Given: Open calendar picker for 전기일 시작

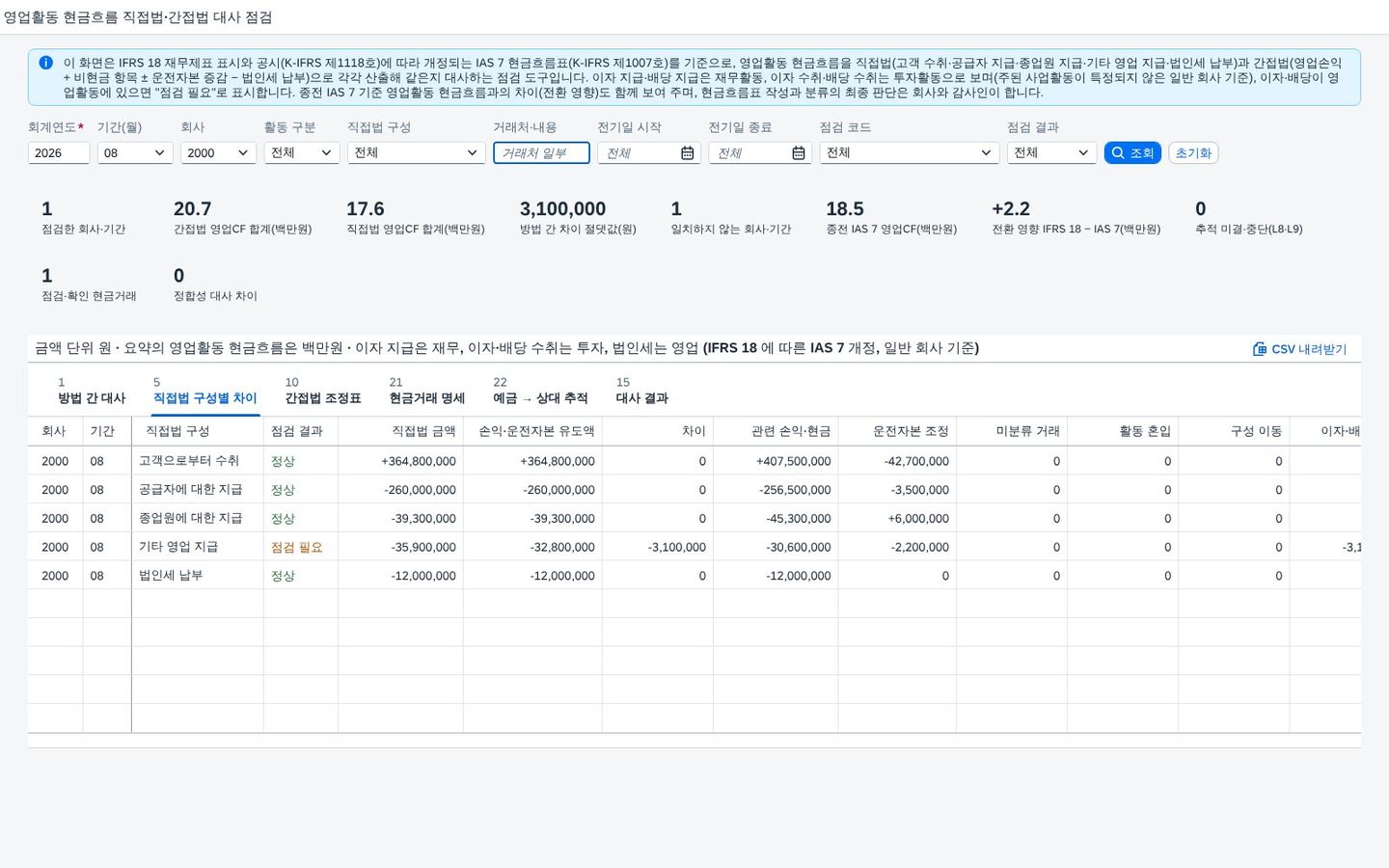Looking at the screenshot, I should pyautogui.click(x=687, y=152).
